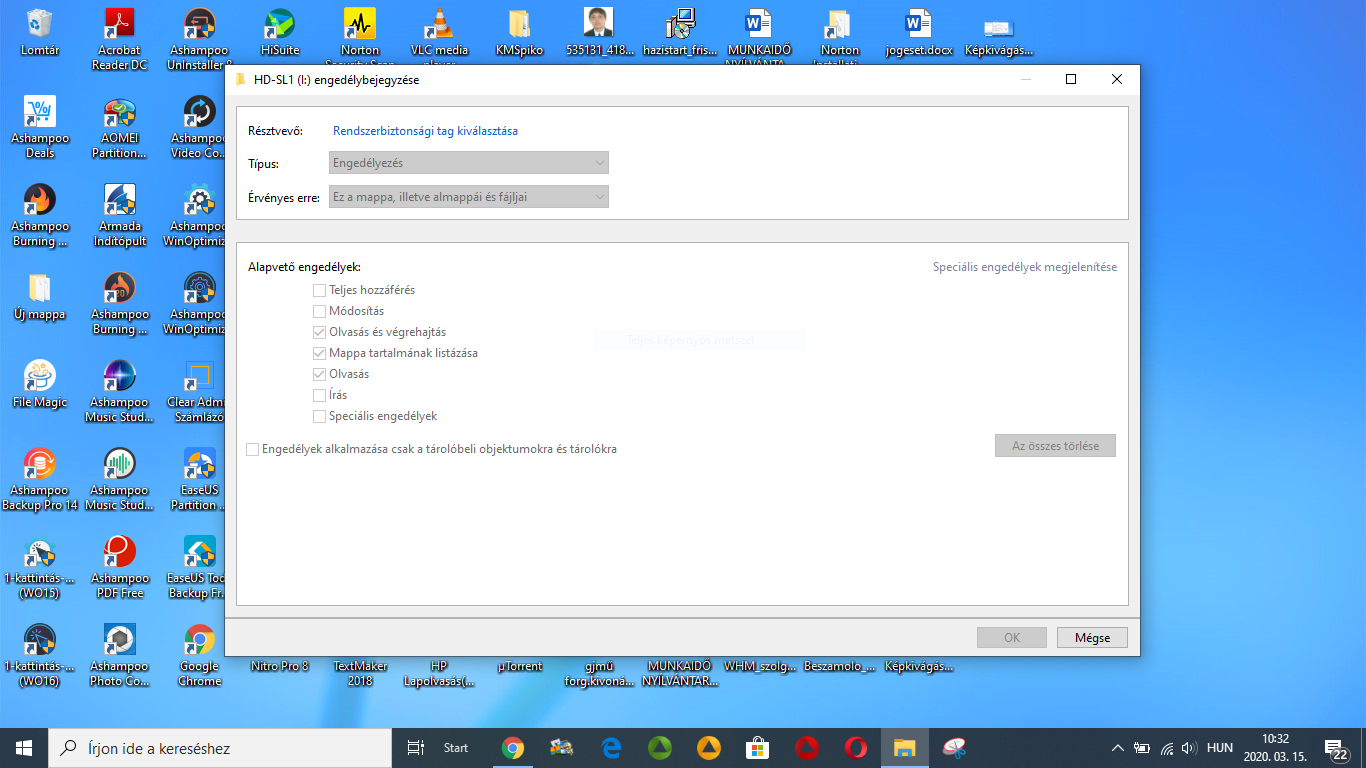Image resolution: width=1366 pixels, height=768 pixels.
Task: Select the hazistart_fris installer icon
Action: pos(680,31)
